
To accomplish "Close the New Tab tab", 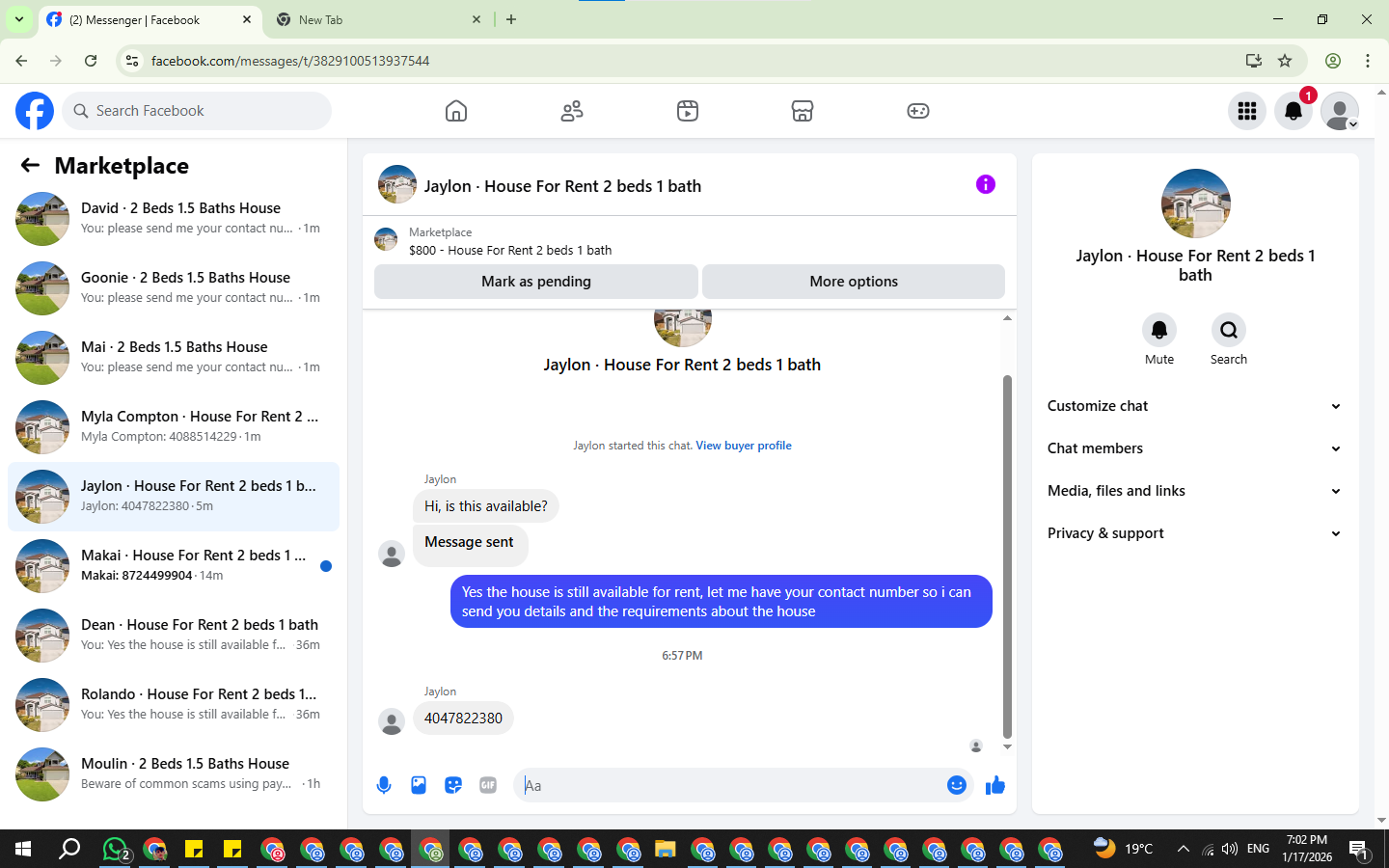I will point(477,19).
